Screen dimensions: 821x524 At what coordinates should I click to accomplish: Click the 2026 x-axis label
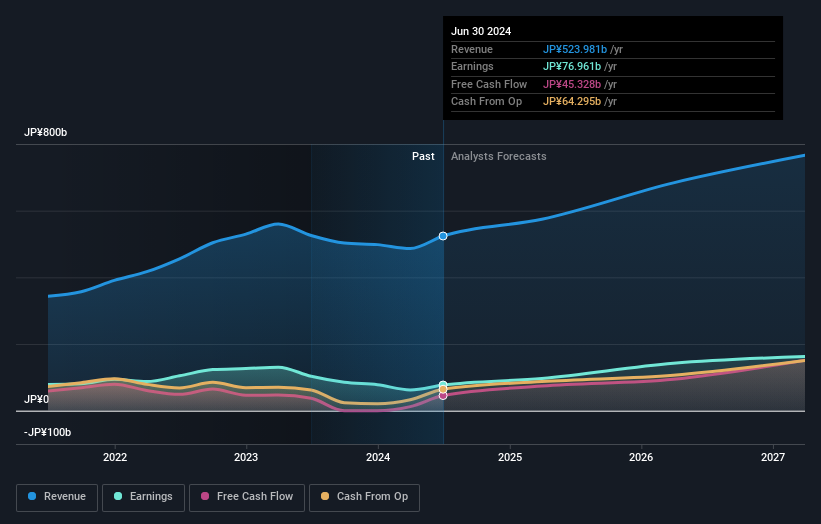pyautogui.click(x=641, y=457)
